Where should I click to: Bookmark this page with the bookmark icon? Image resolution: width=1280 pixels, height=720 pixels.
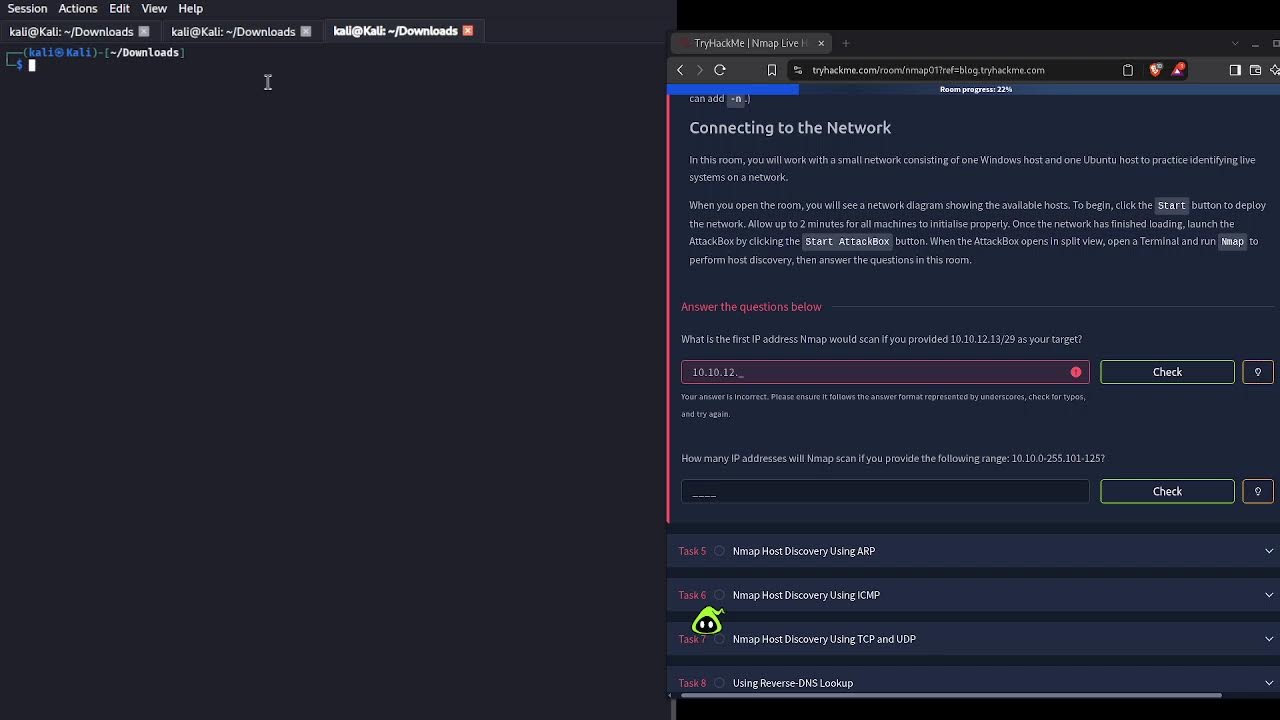(772, 70)
